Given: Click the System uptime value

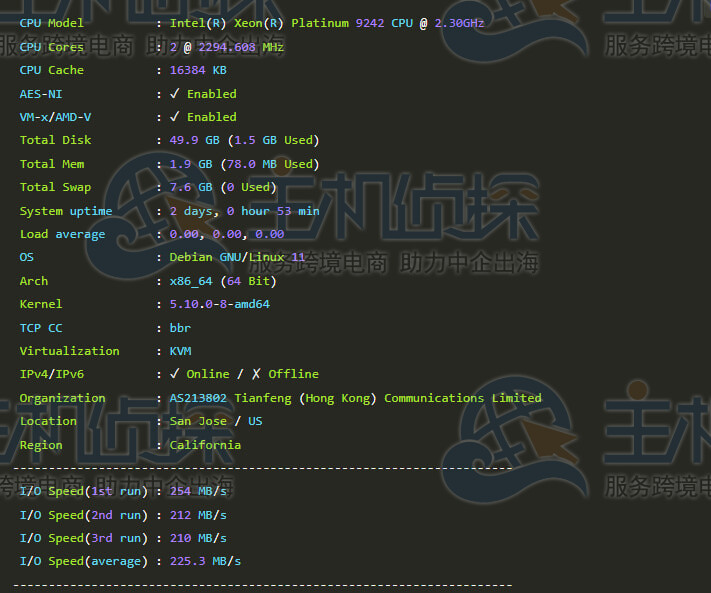Looking at the screenshot, I should tap(244, 211).
